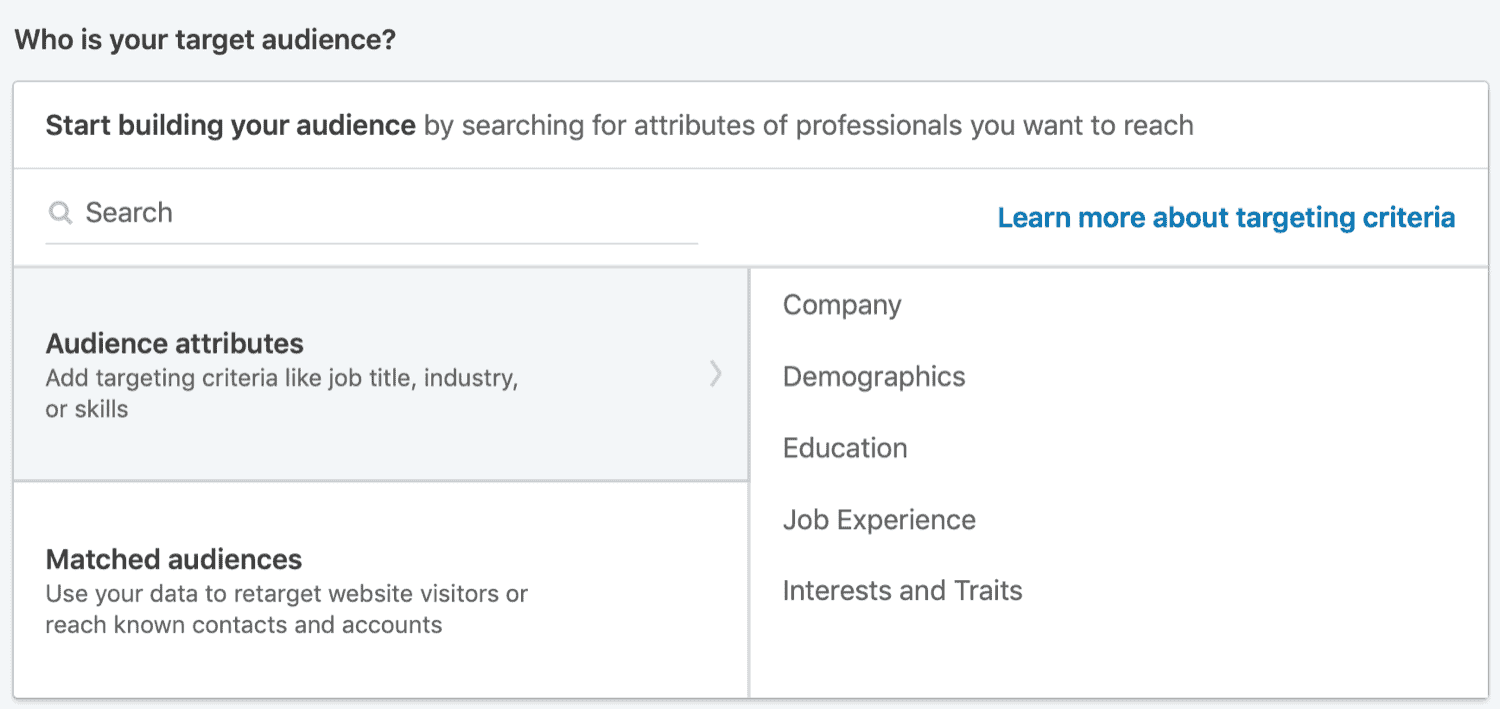The width and height of the screenshot is (1500, 709).
Task: Click the 'Use your data to retarget' description
Action: [x=287, y=594]
